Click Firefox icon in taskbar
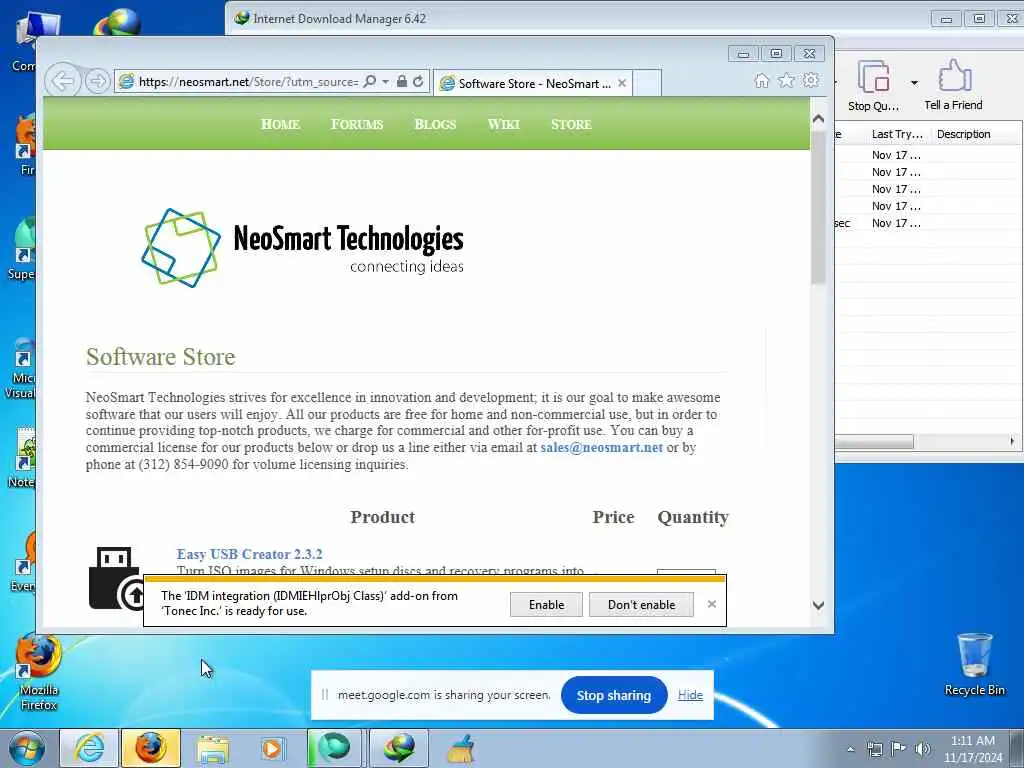The height and width of the screenshot is (768, 1024). pyautogui.click(x=150, y=748)
